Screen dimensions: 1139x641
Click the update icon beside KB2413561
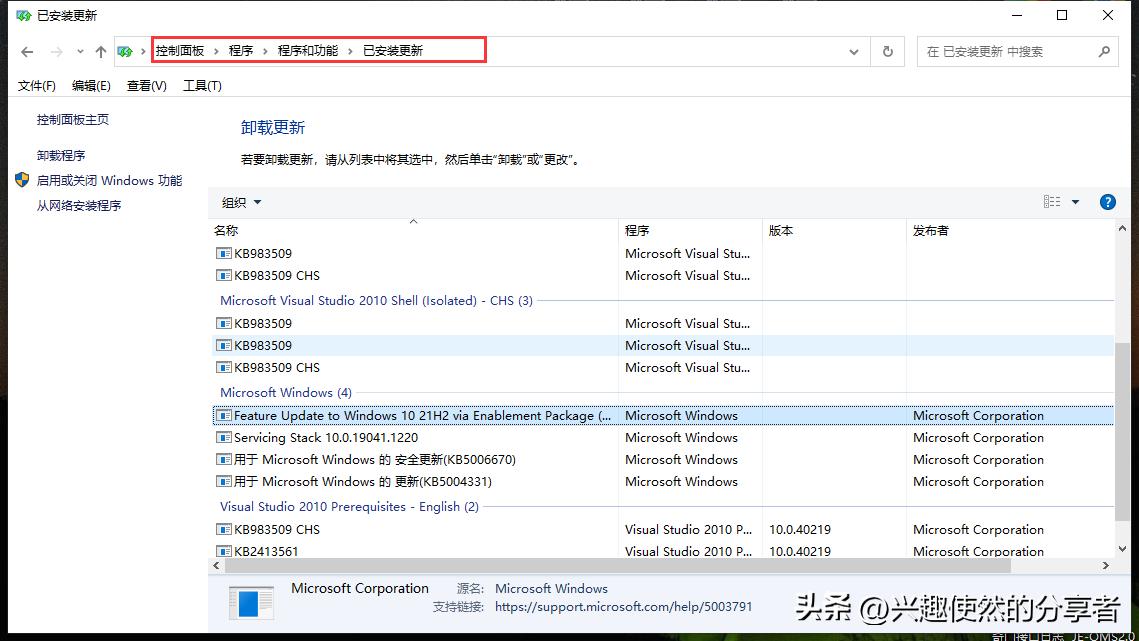pyautogui.click(x=223, y=551)
